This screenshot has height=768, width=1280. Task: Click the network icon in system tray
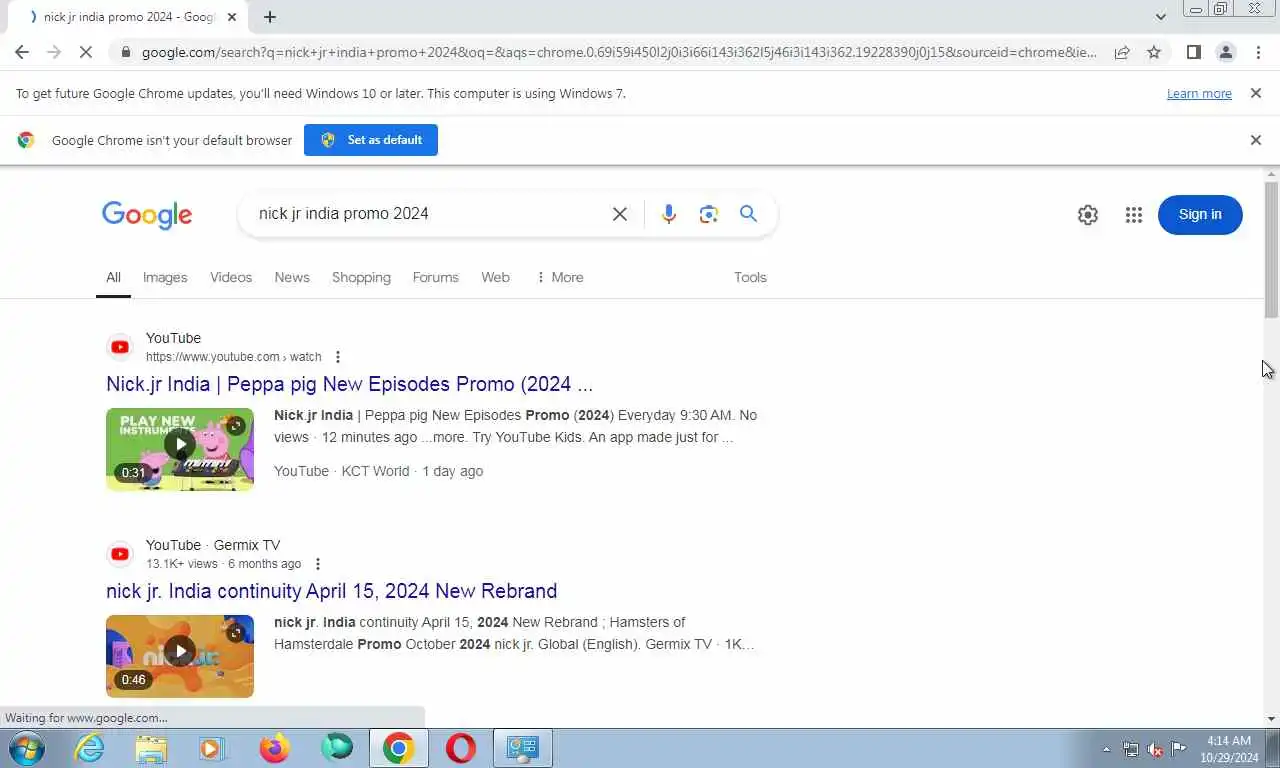click(x=1130, y=749)
